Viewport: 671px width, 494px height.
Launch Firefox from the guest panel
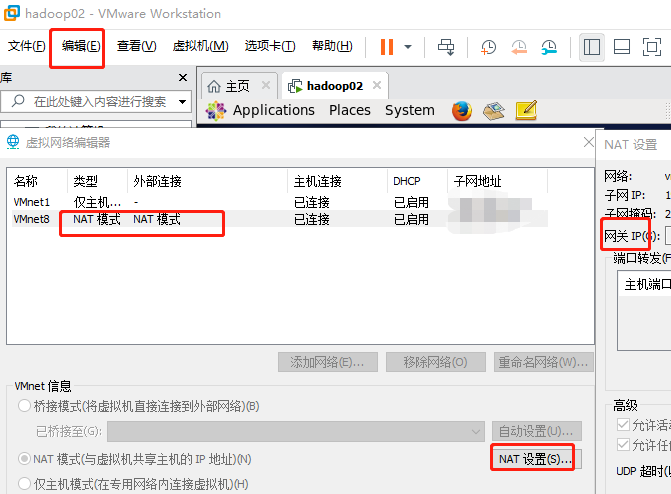462,111
